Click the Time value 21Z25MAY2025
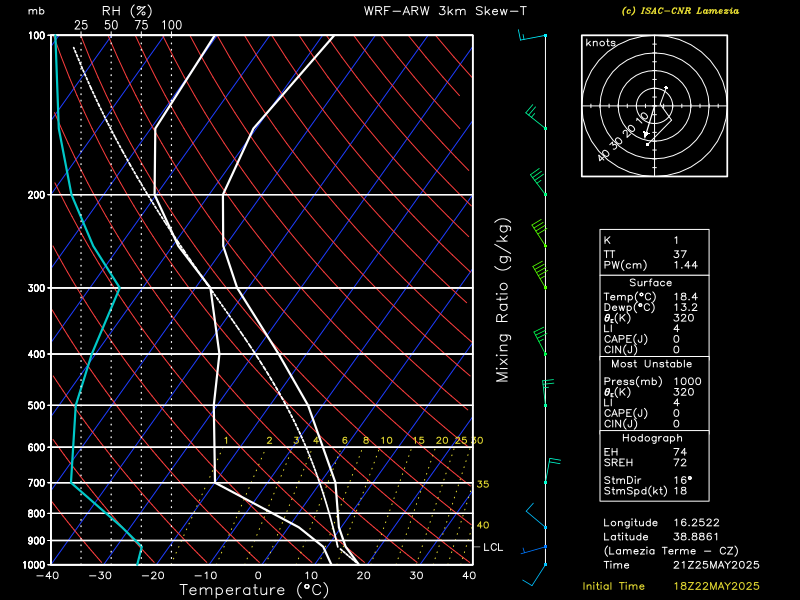This screenshot has width=800, height=600. (x=716, y=565)
